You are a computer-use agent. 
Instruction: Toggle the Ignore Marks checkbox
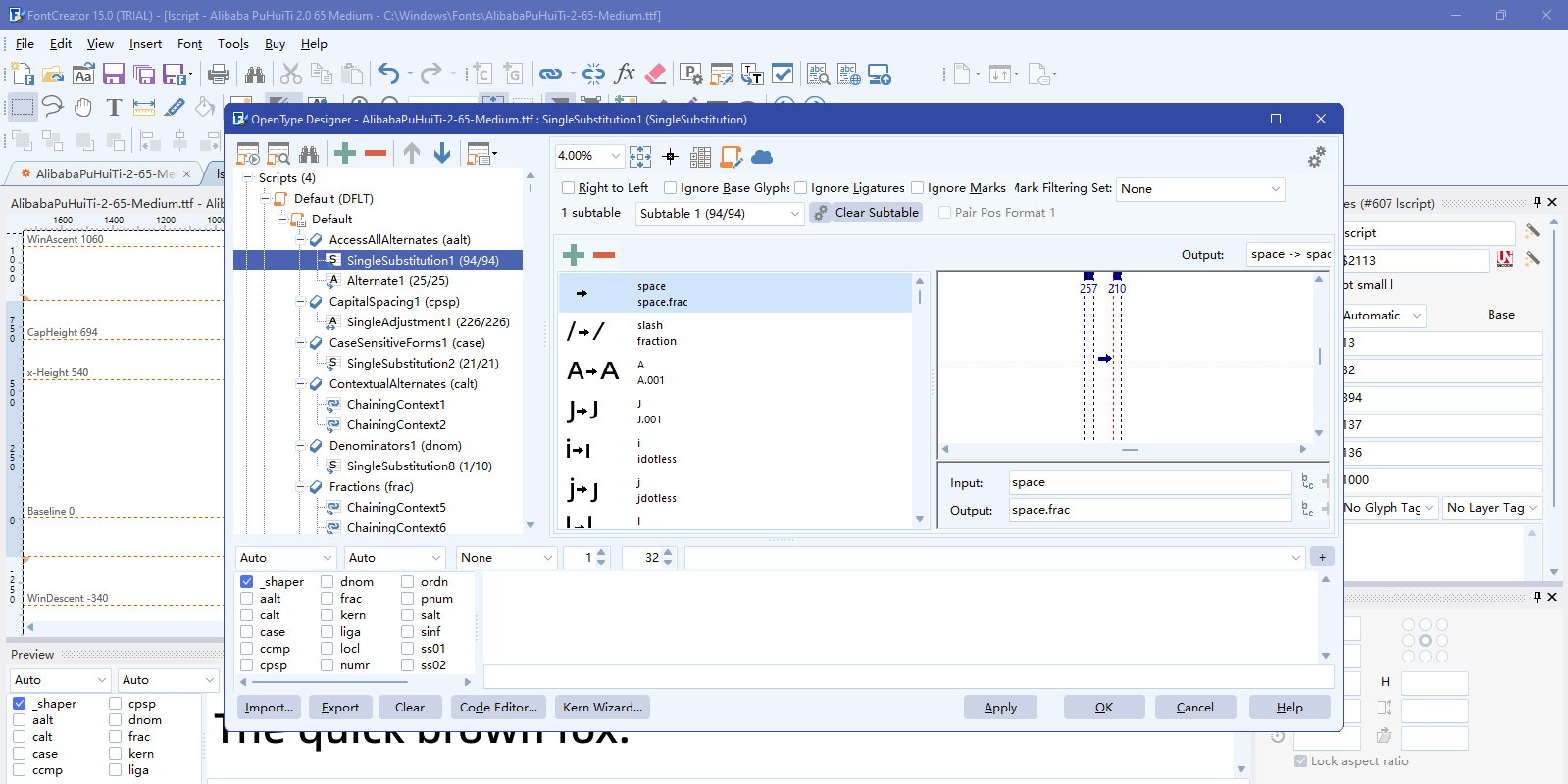tap(917, 188)
